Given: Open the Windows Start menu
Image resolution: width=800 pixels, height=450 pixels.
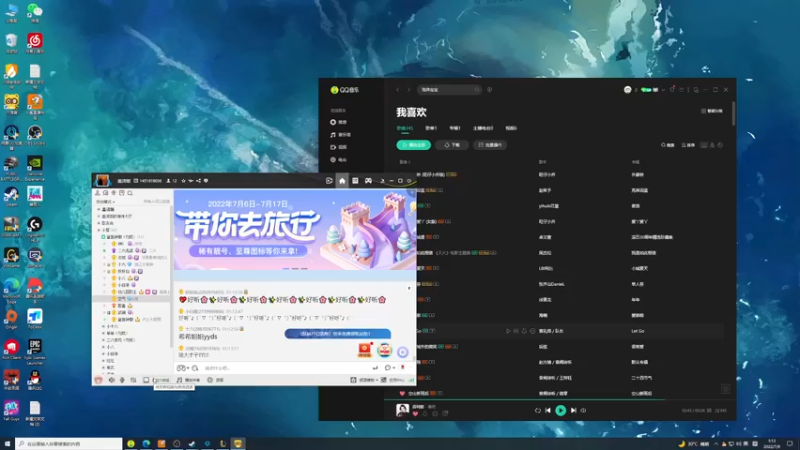Looking at the screenshot, I should pyautogui.click(x=7, y=443).
